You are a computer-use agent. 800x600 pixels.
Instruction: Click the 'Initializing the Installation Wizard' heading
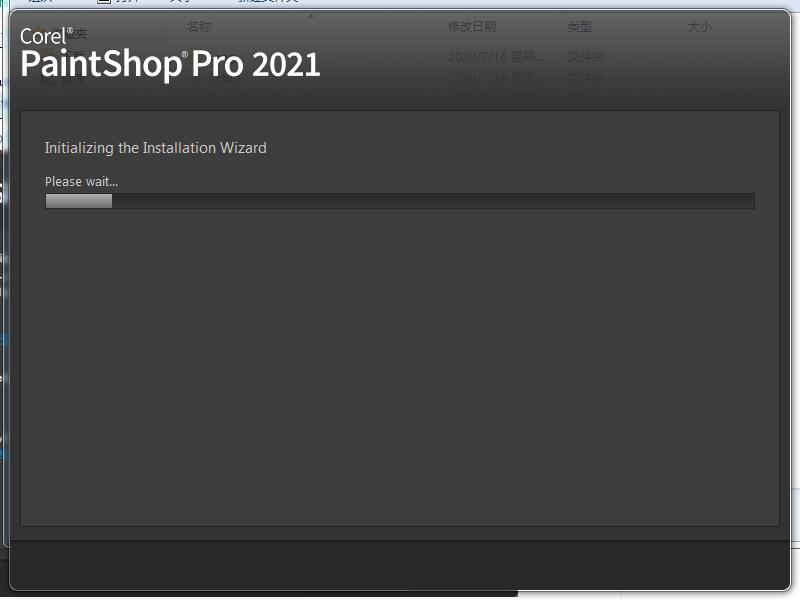tap(156, 148)
